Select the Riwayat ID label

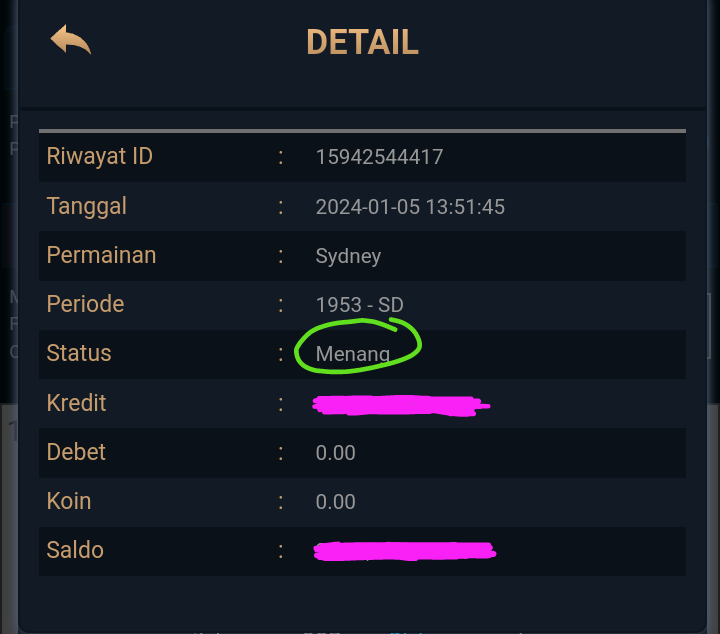pos(100,157)
